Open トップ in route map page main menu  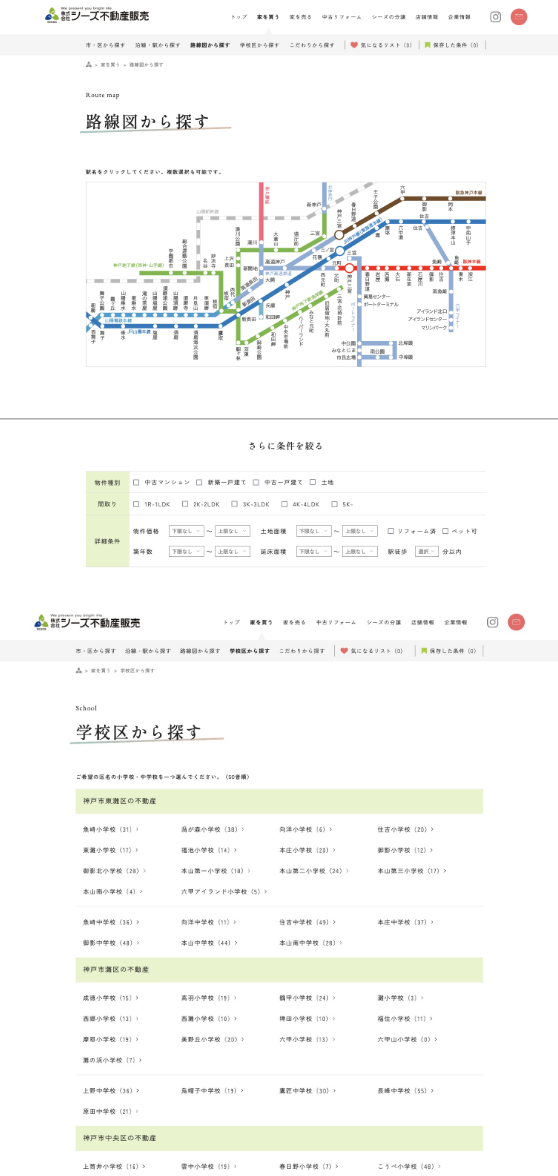click(x=238, y=16)
